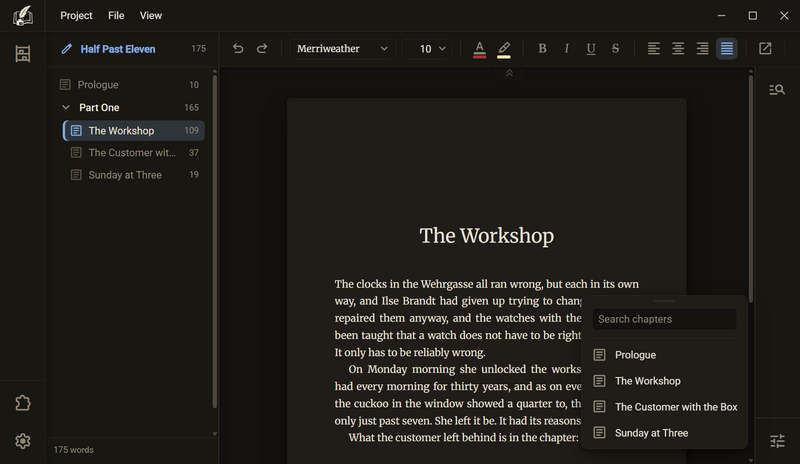Screen dimensions: 800x464
Task: Center align text
Action: pos(678,48)
